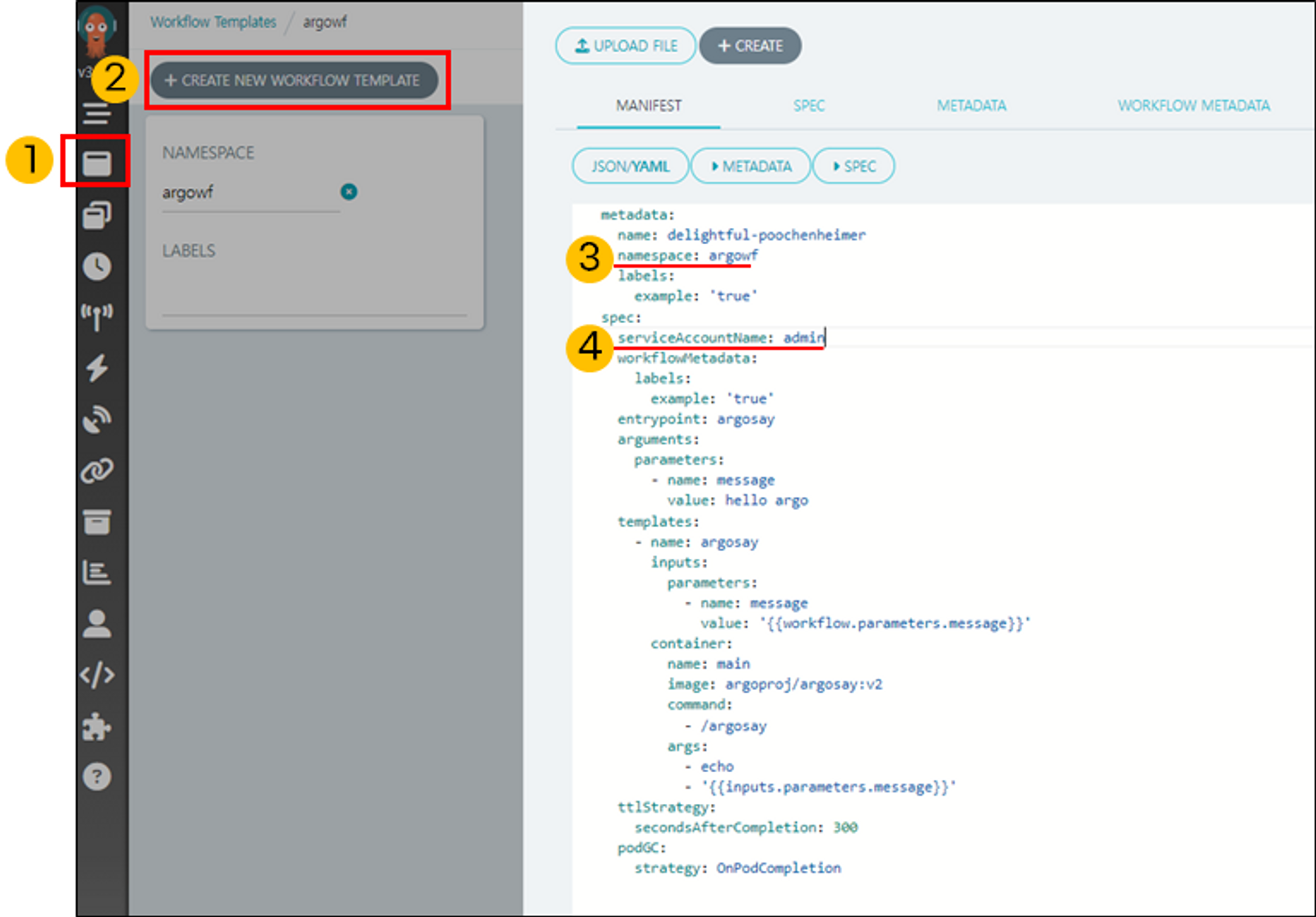Expand the METADATA section in the editor

(x=751, y=166)
